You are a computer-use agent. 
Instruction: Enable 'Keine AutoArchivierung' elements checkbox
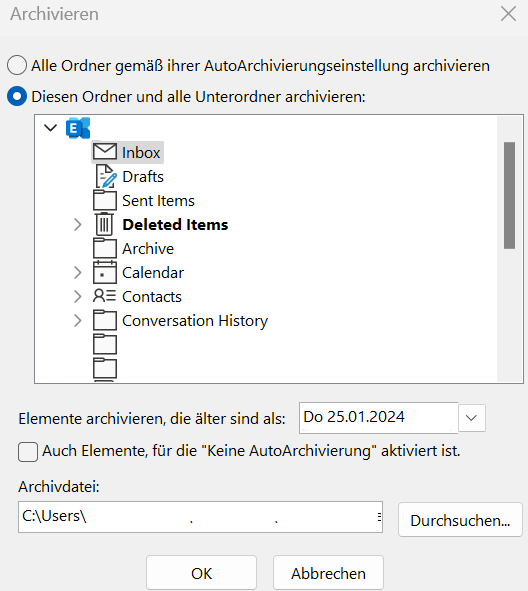tap(28, 452)
